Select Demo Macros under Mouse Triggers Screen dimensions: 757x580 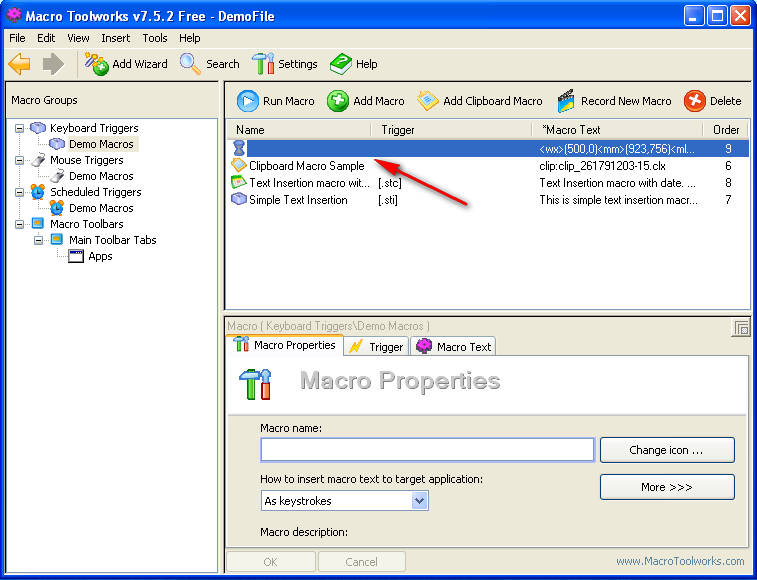point(101,176)
